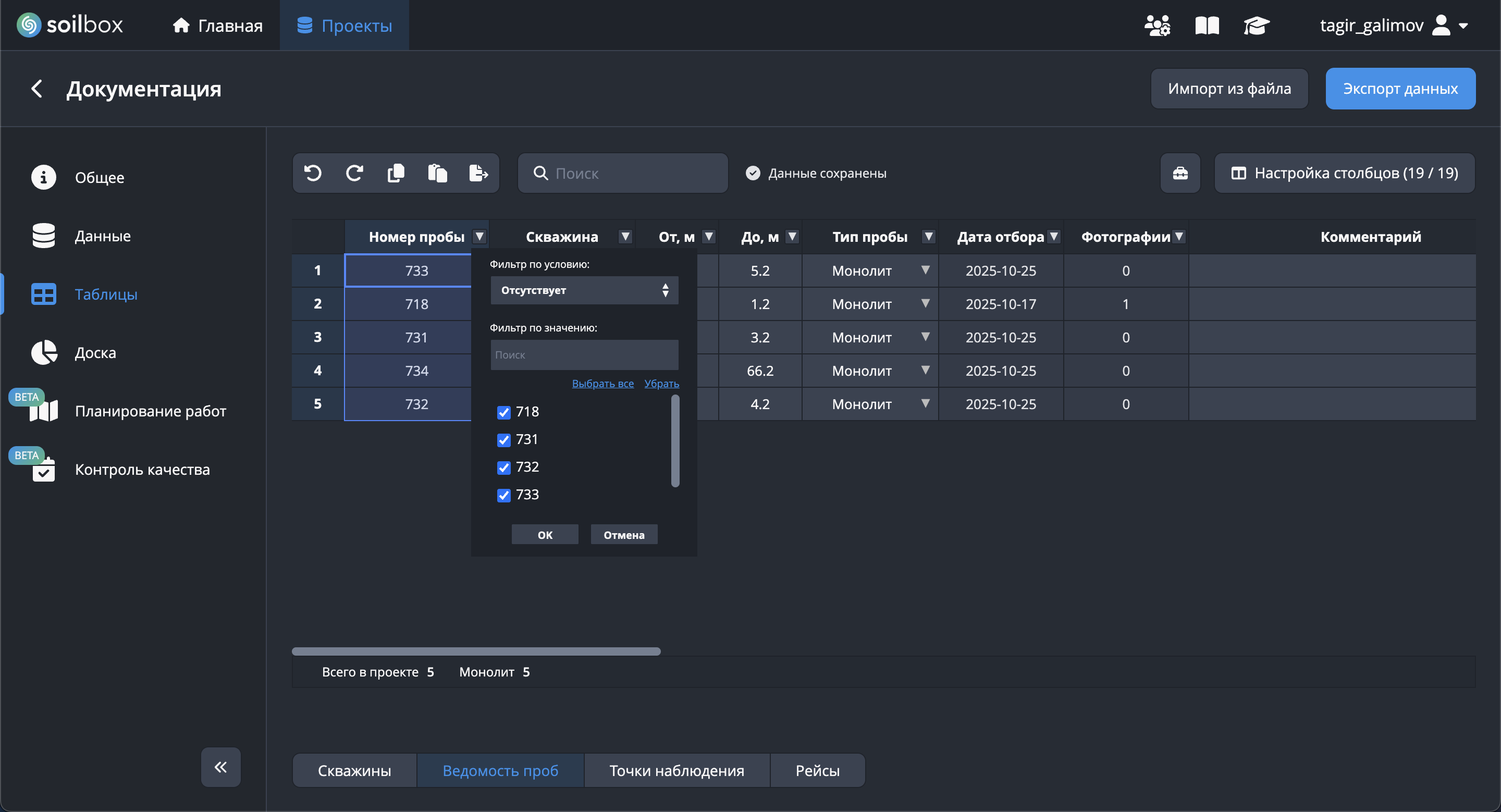Click the Выбрать все link
Viewport: 1501px width, 812px height.
click(x=602, y=383)
